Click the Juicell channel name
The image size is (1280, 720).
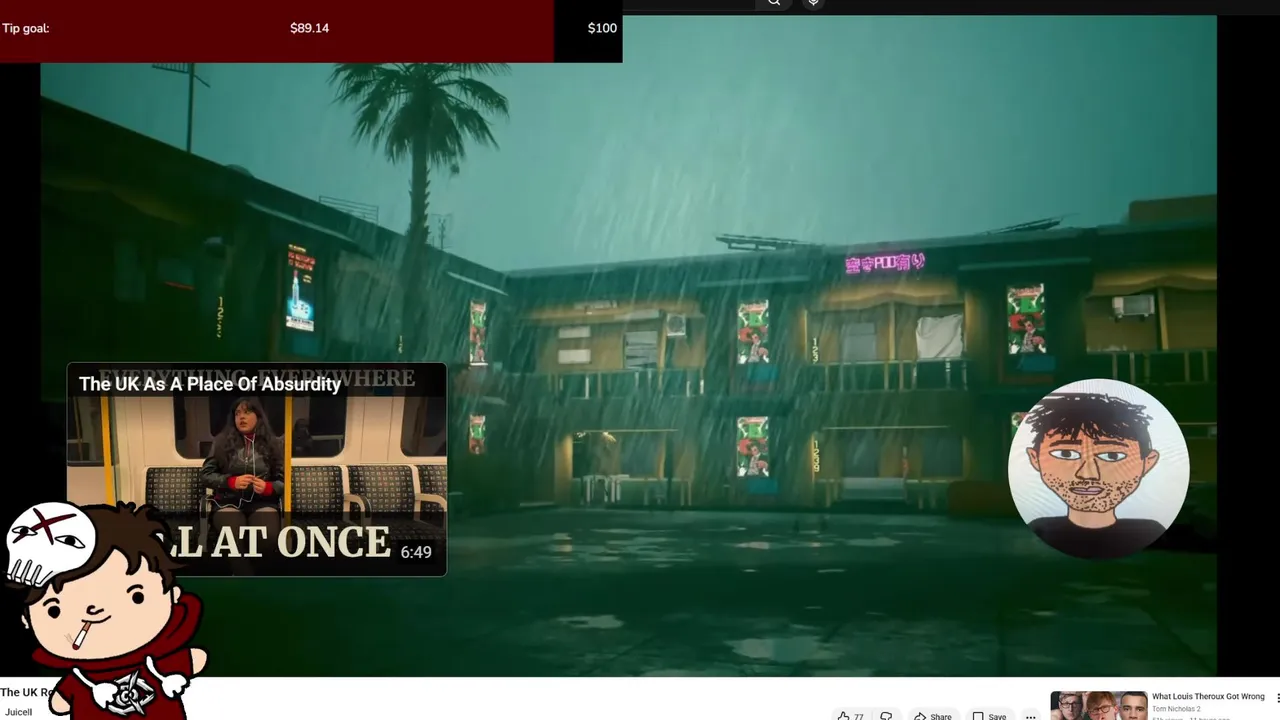coord(18,712)
